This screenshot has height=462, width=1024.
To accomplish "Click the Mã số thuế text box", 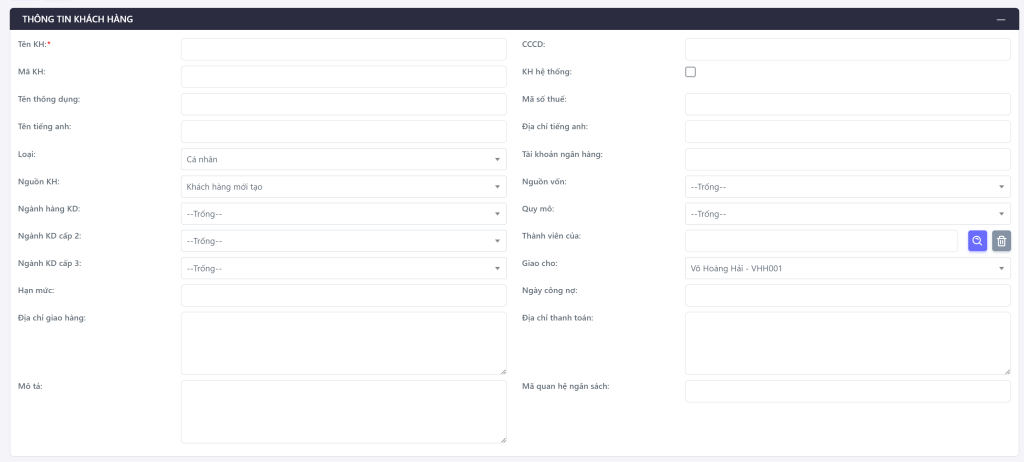I will pyautogui.click(x=847, y=104).
